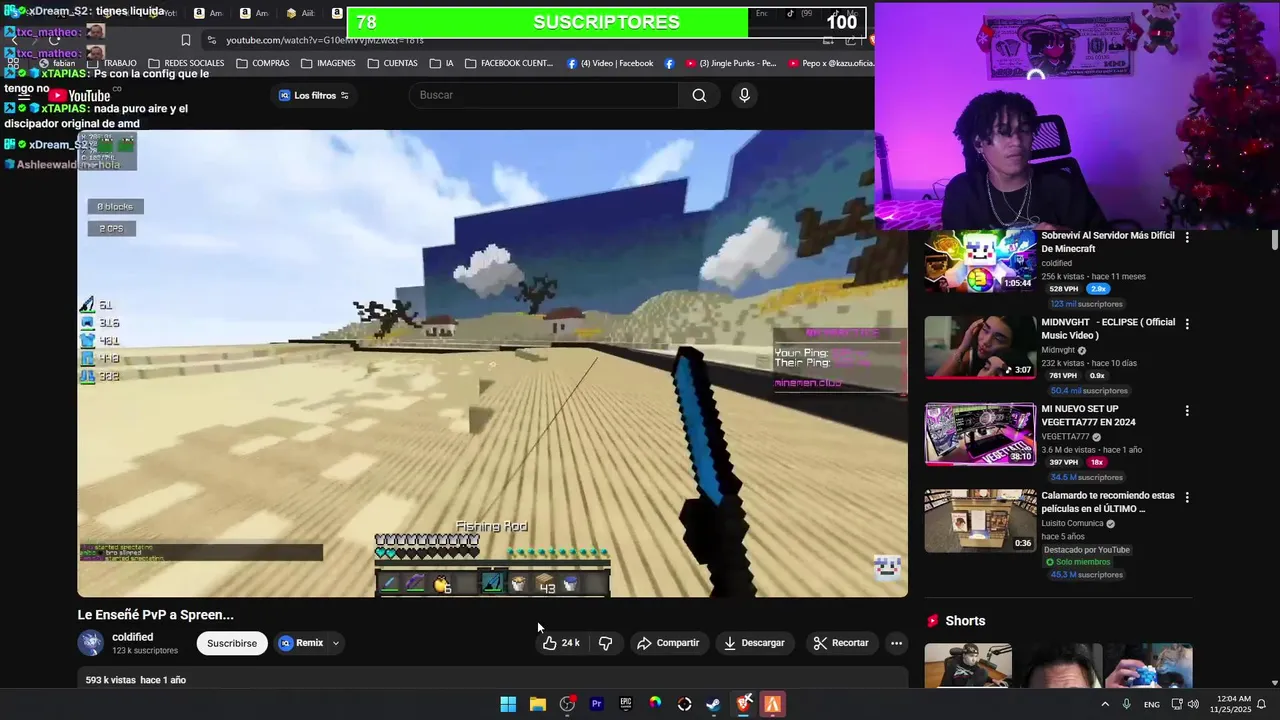
Task: Open Steam from the taskbar
Action: pyautogui.click(x=713, y=704)
